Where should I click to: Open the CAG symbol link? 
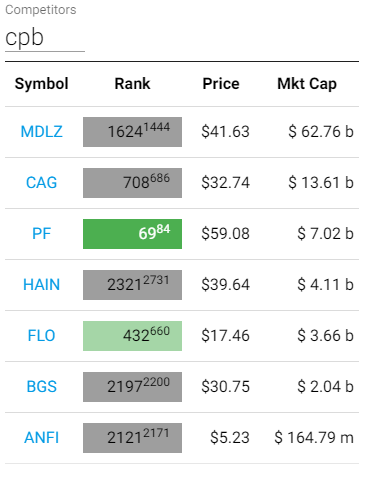pyautogui.click(x=41, y=183)
